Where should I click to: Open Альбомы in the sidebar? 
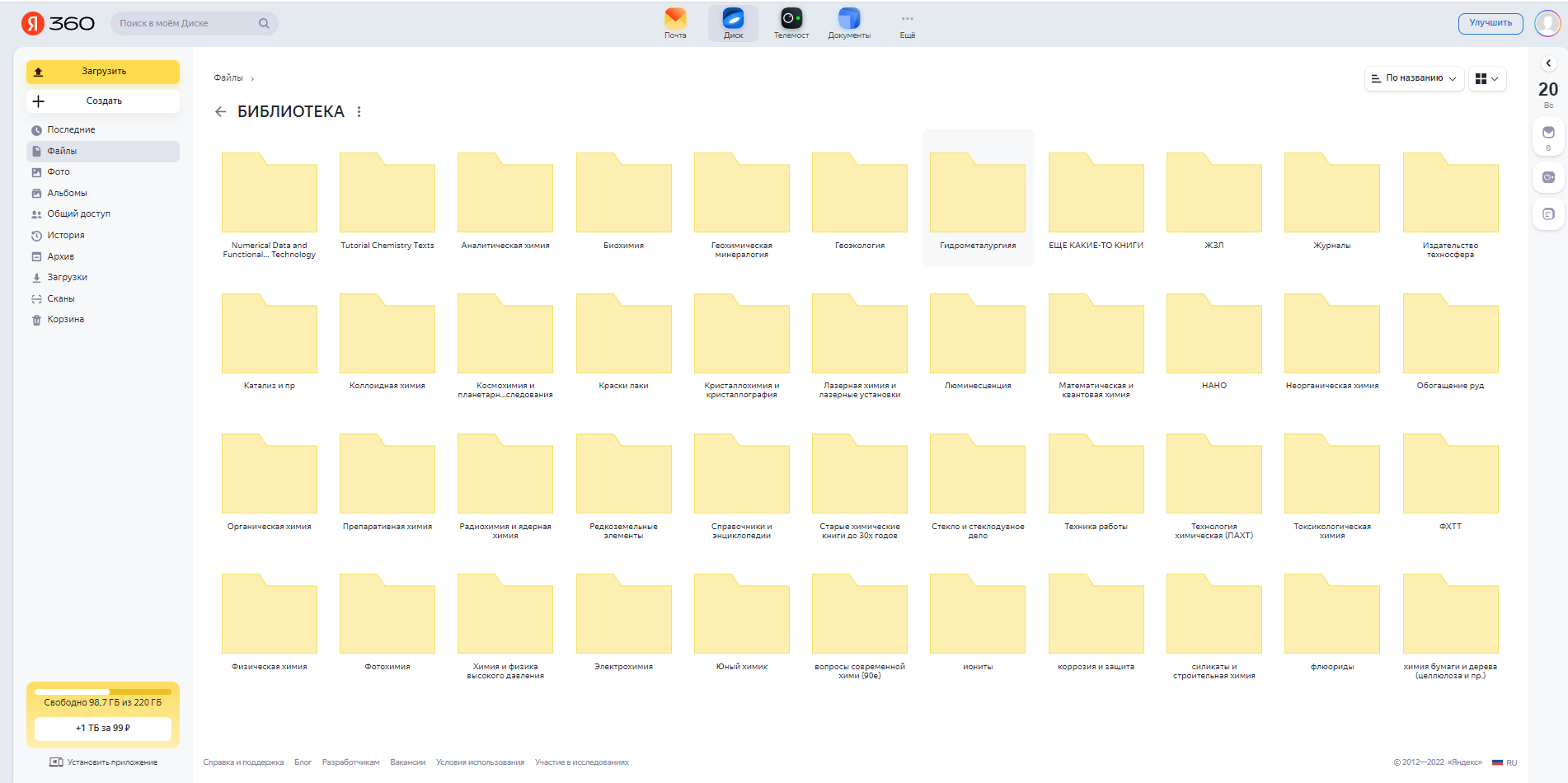103,193
